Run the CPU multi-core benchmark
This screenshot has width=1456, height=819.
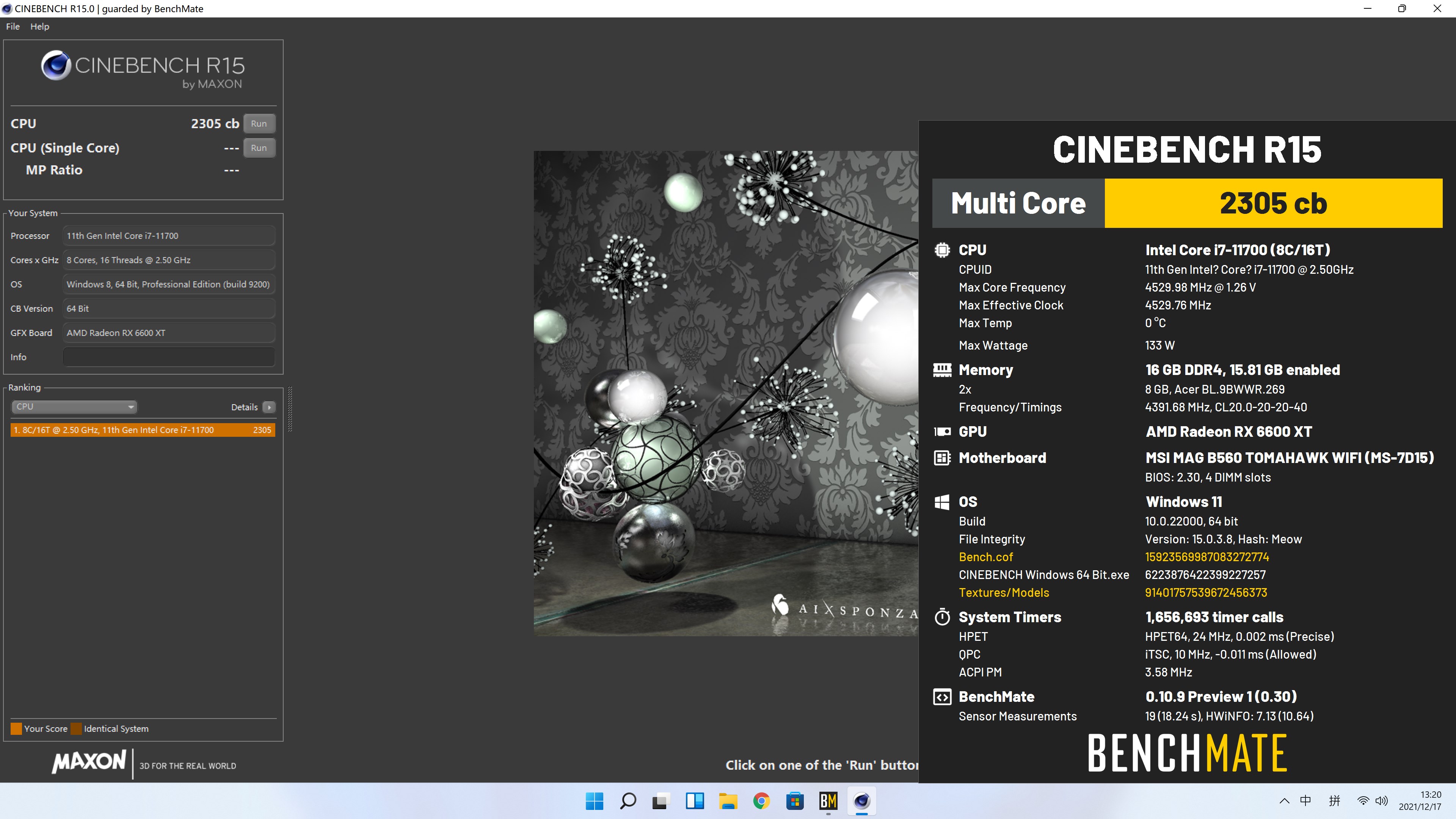point(259,123)
